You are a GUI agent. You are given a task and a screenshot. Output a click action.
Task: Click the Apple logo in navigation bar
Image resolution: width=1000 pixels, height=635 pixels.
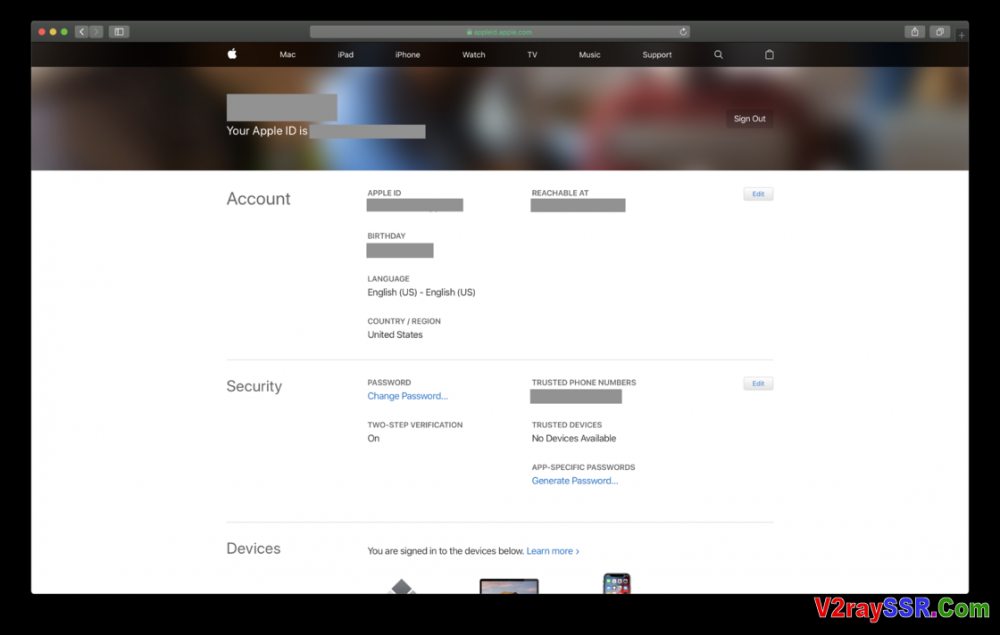[232, 54]
